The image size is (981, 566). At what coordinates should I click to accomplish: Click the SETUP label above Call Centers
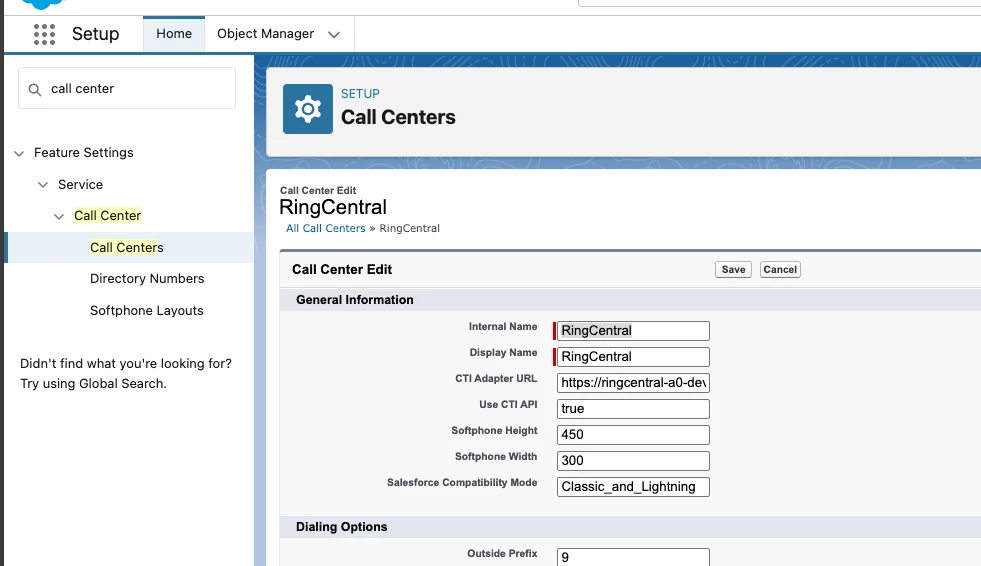tap(360, 94)
